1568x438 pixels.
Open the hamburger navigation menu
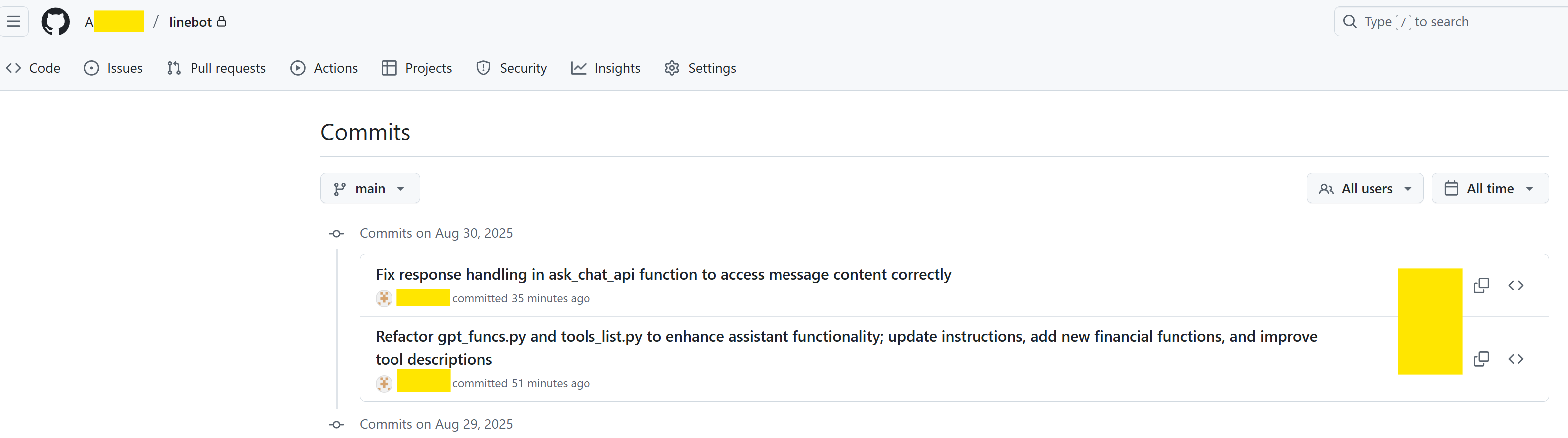[x=13, y=22]
